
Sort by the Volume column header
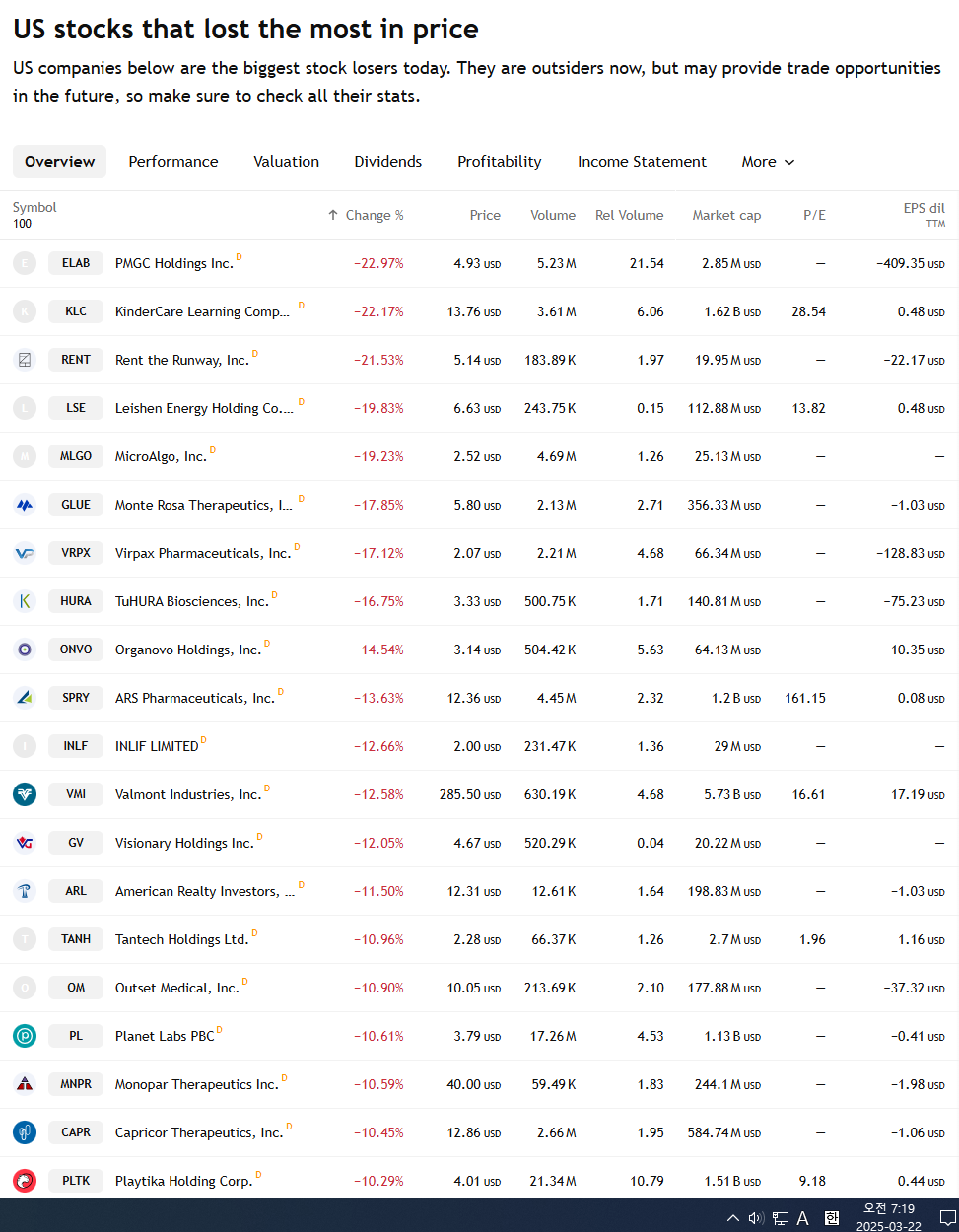pyautogui.click(x=553, y=215)
